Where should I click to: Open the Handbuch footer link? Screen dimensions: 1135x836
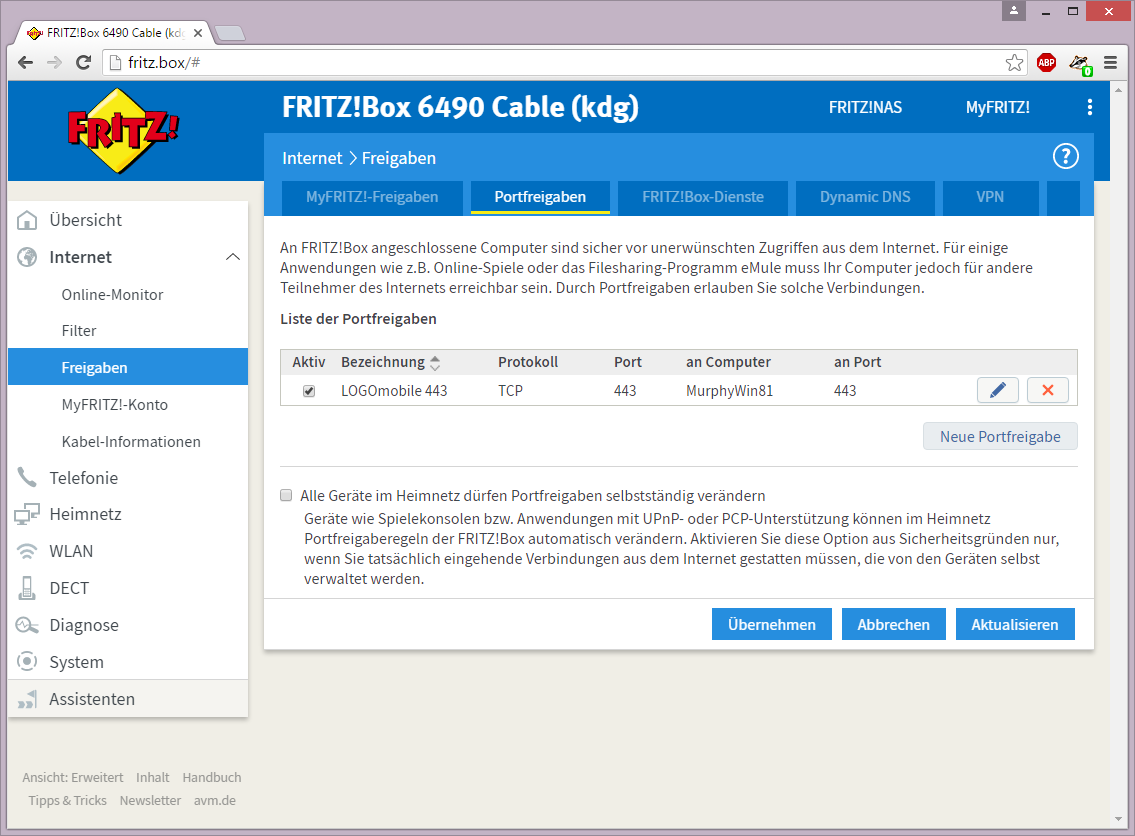tap(211, 777)
